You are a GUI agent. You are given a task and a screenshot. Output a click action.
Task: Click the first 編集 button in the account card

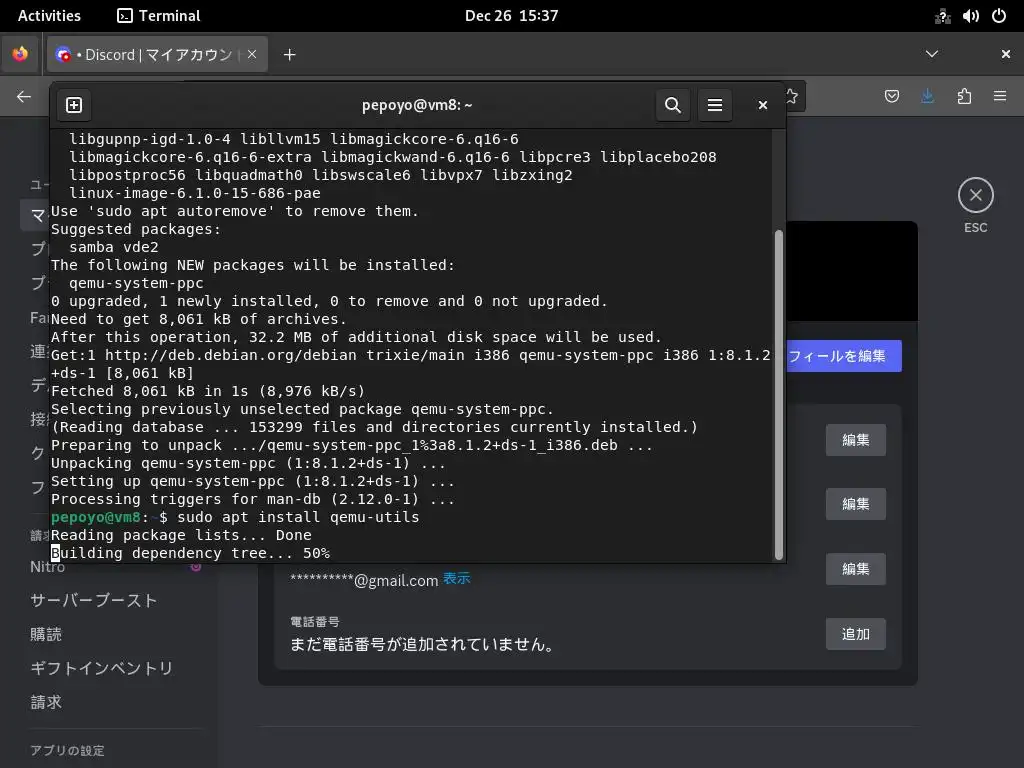[856, 440]
